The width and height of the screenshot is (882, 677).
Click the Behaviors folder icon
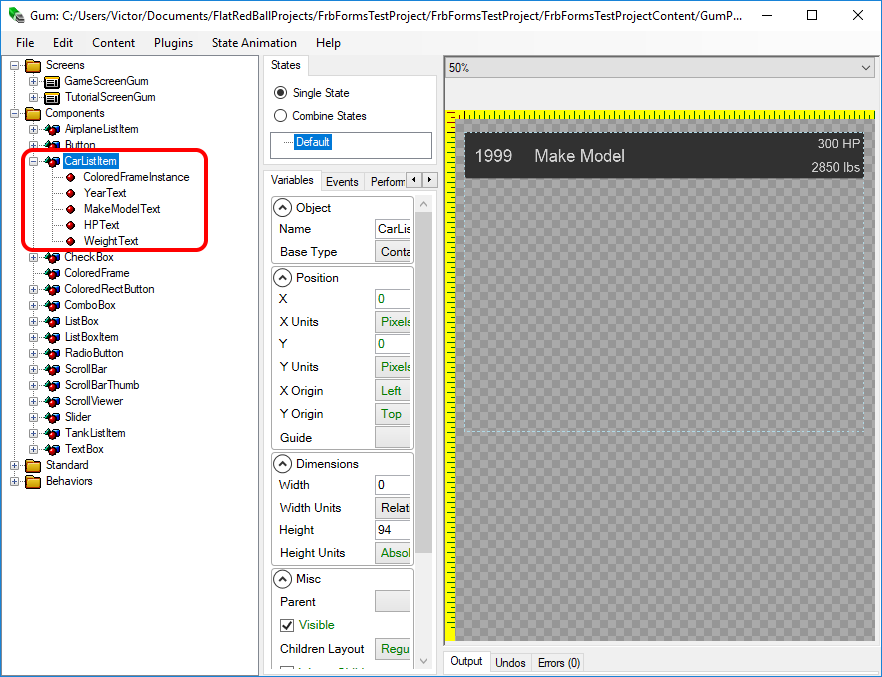[x=33, y=481]
